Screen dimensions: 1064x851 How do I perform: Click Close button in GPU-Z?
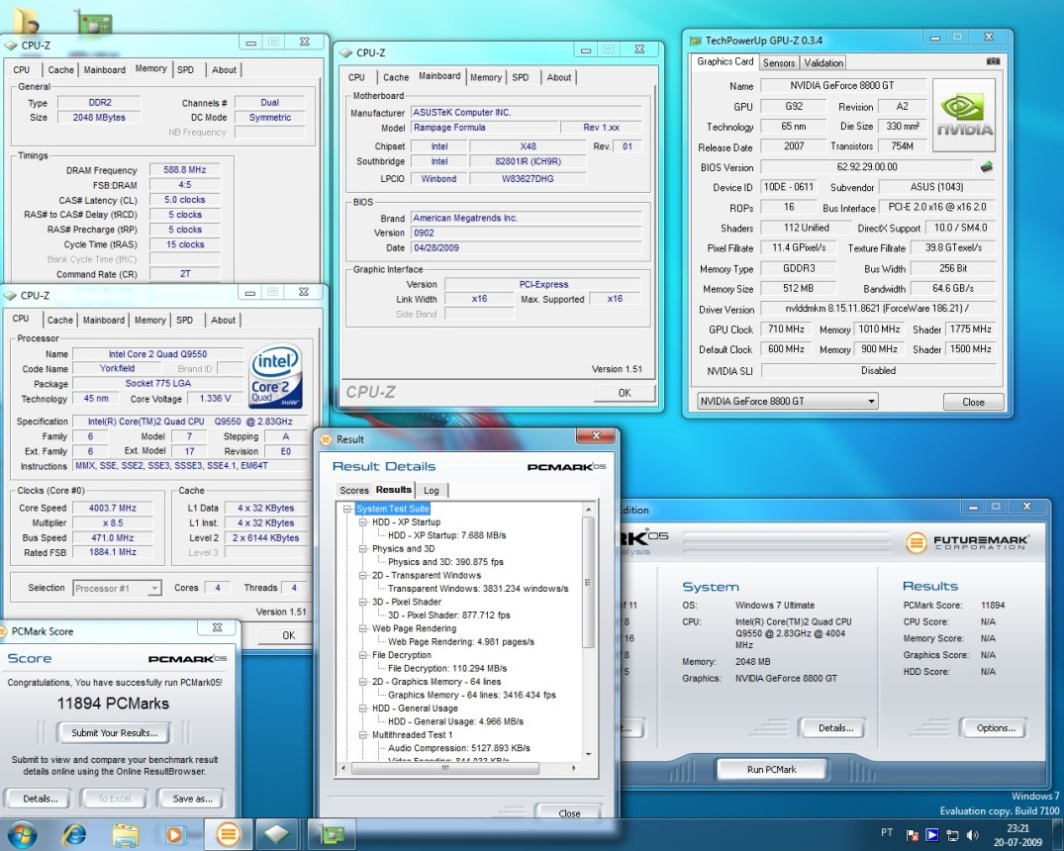click(972, 402)
